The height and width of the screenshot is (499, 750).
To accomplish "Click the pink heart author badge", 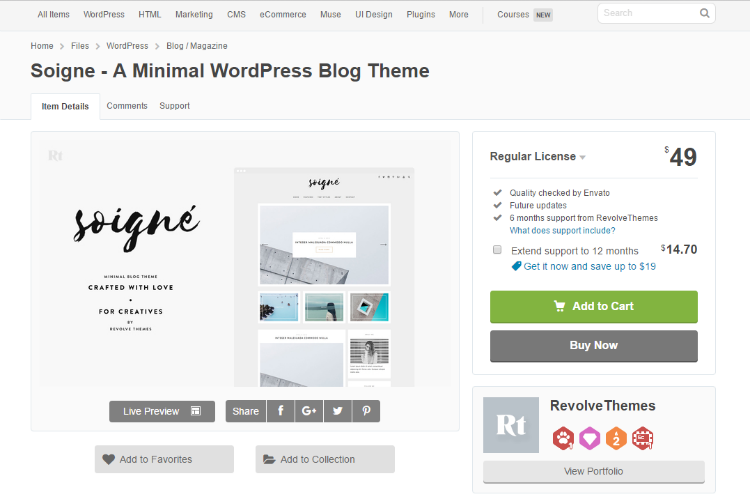I will (x=590, y=438).
